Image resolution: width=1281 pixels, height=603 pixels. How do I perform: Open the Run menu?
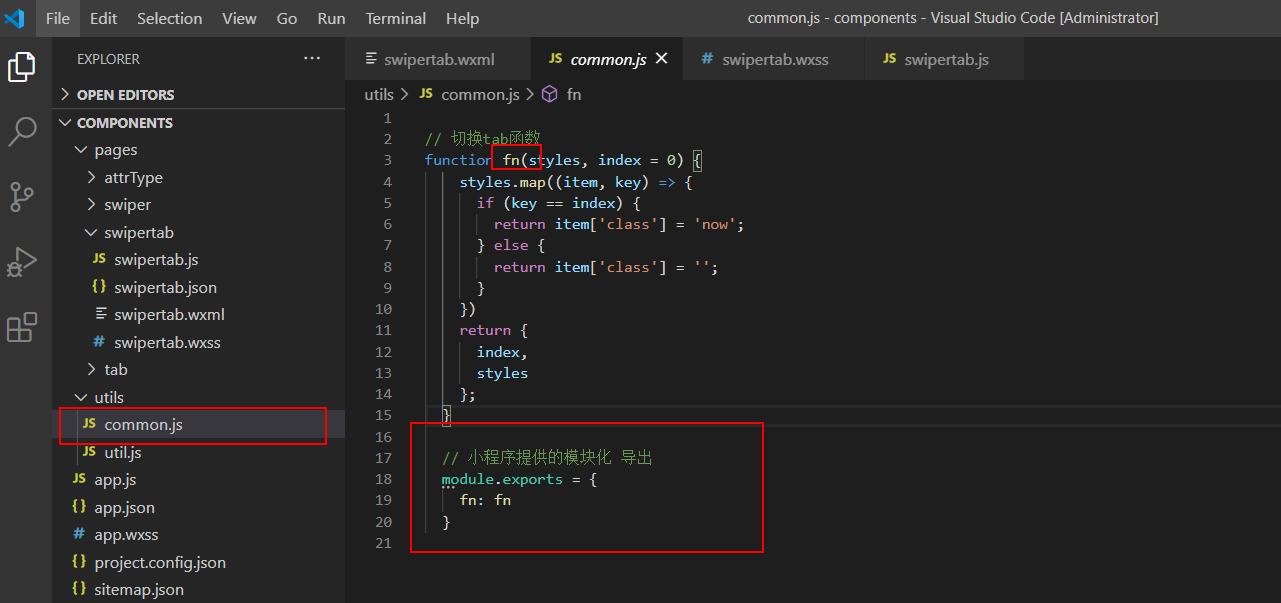point(331,18)
